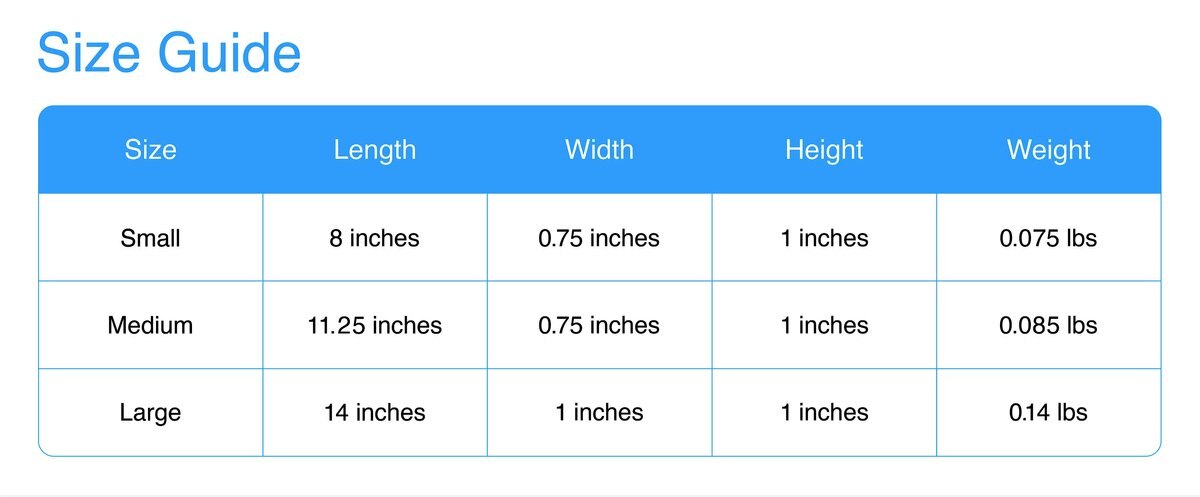Click the Small row 0.75 inches width
Screen dimensions: 1200x497
[599, 238]
